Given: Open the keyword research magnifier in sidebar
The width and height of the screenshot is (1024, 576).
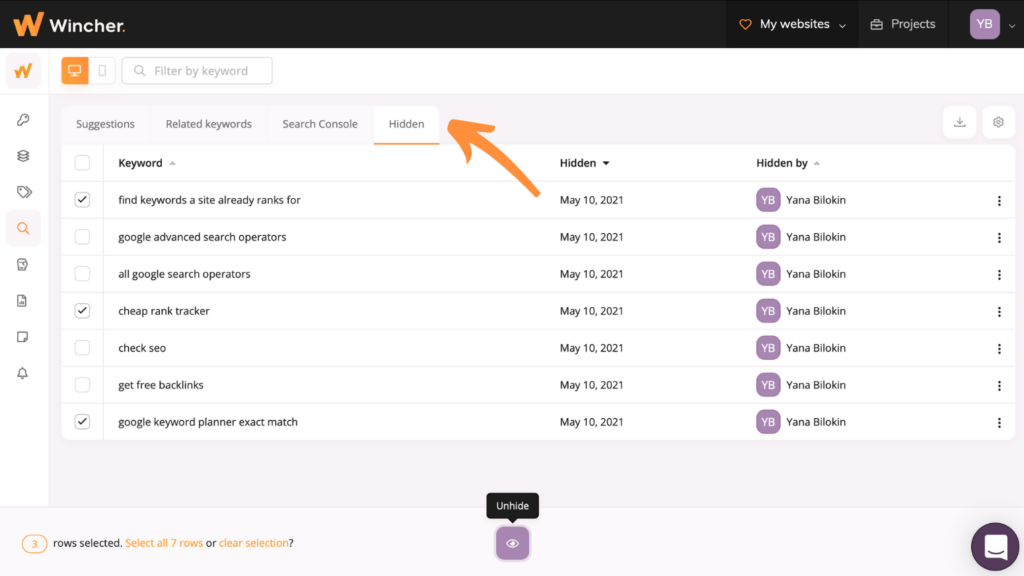Looking at the screenshot, I should (x=23, y=228).
